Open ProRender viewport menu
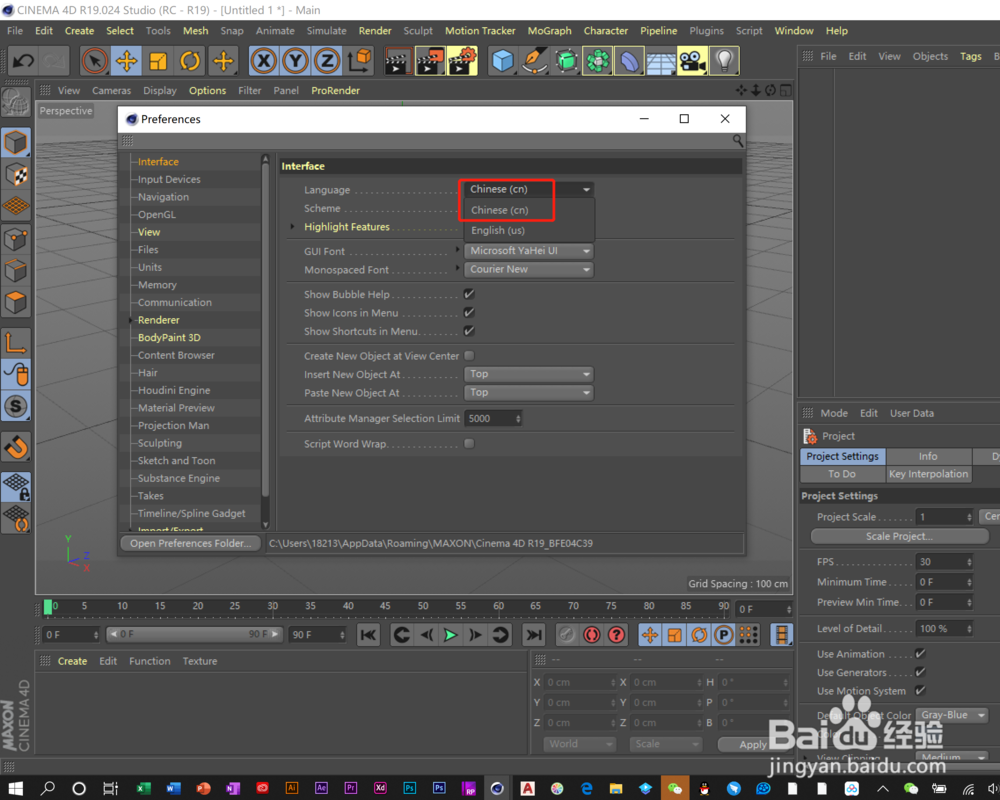Viewport: 1000px width, 800px height. click(335, 91)
